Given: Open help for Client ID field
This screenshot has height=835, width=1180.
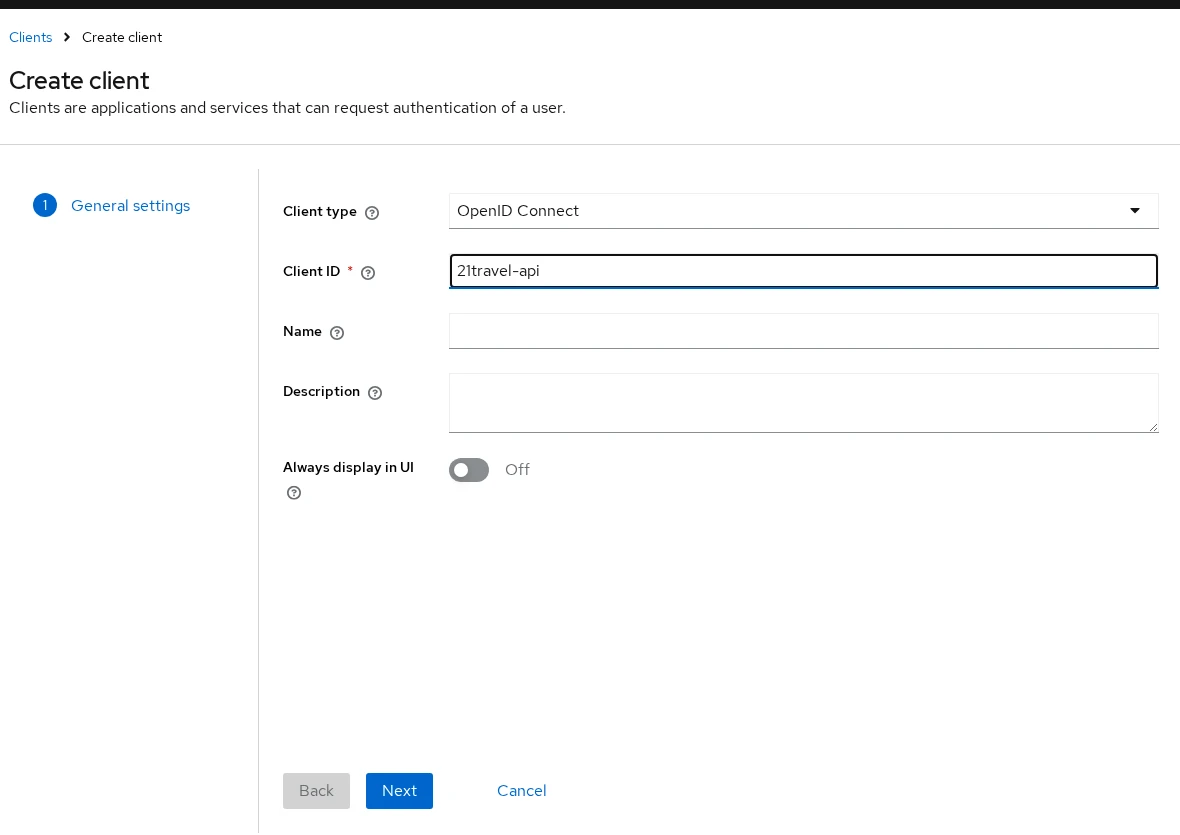Looking at the screenshot, I should coord(368,273).
